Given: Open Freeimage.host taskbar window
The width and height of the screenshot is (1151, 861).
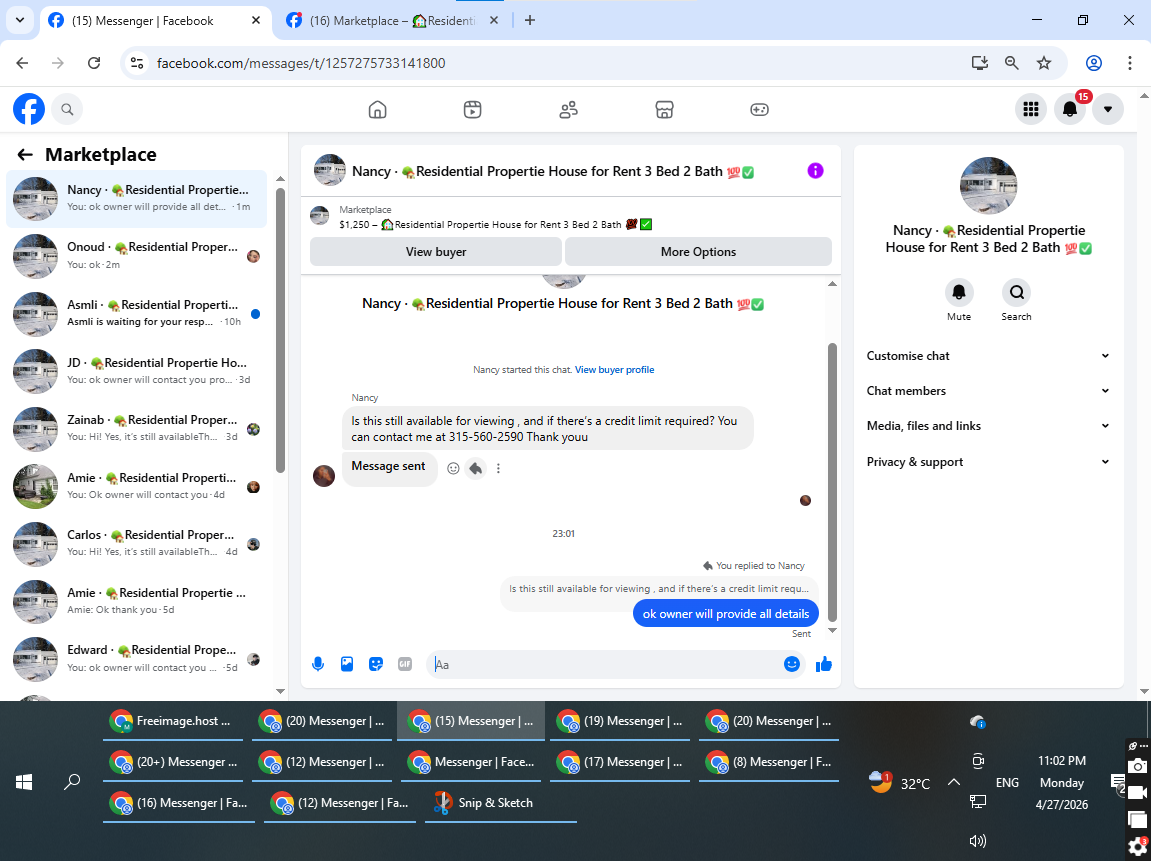Looking at the screenshot, I should pos(175,721).
